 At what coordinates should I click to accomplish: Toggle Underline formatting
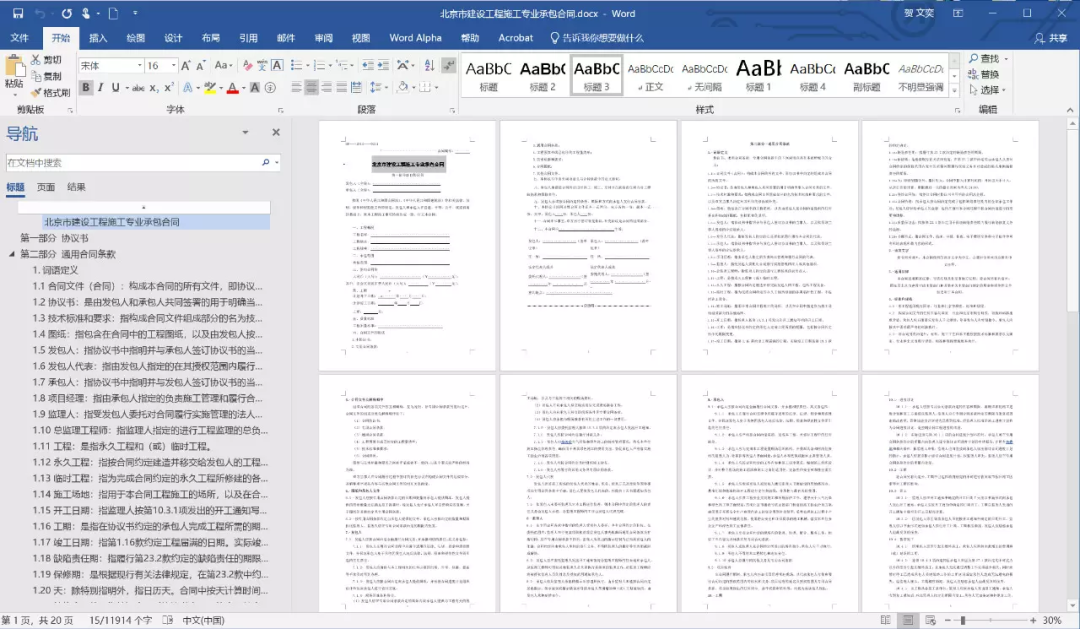(x=115, y=87)
